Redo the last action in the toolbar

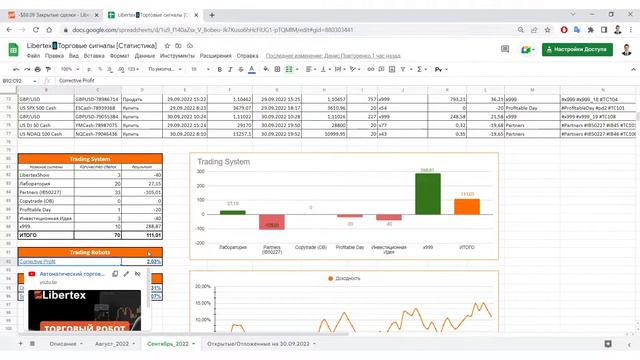[x=27, y=69]
